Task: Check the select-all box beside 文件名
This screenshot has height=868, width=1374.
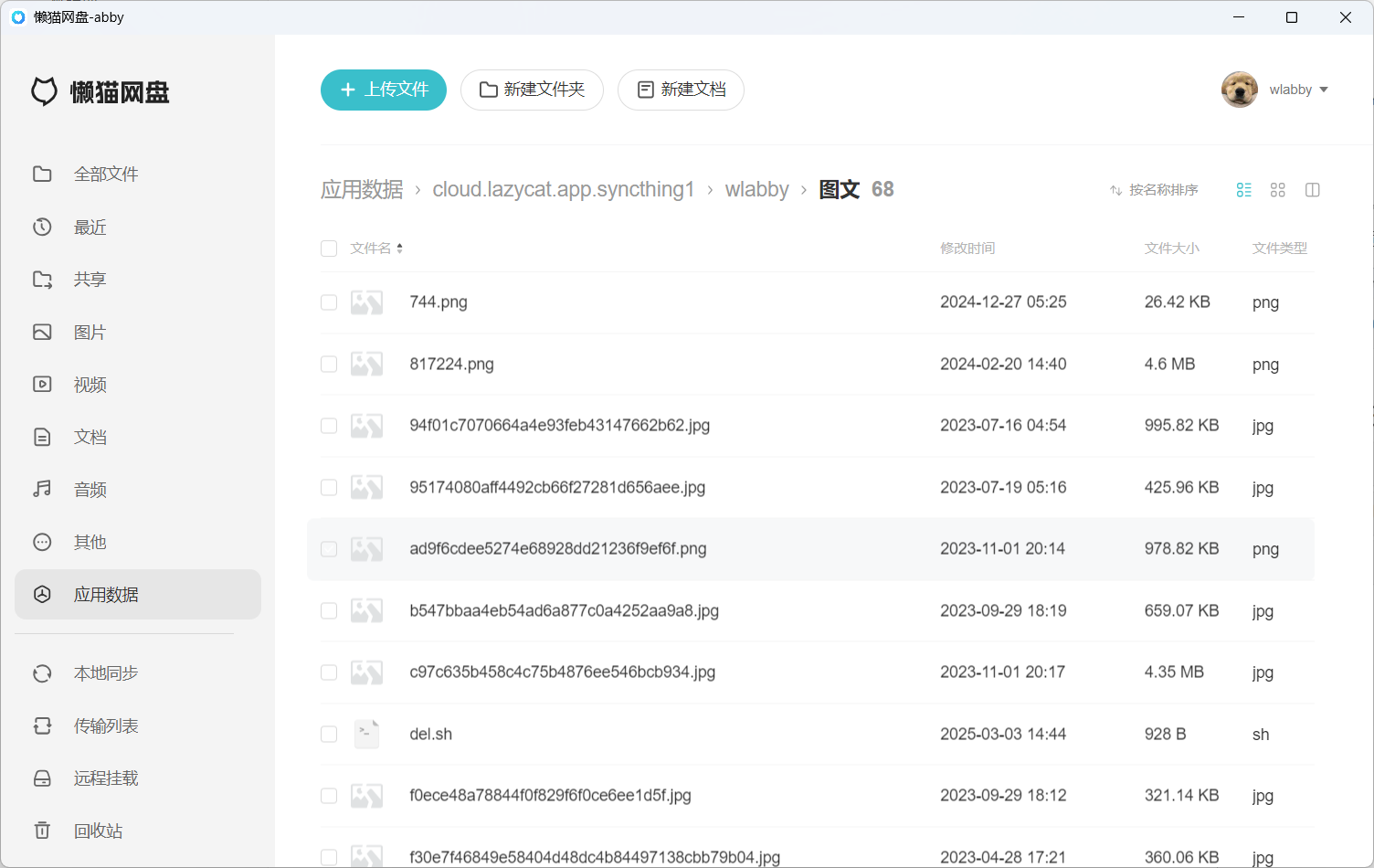Action: [x=329, y=249]
